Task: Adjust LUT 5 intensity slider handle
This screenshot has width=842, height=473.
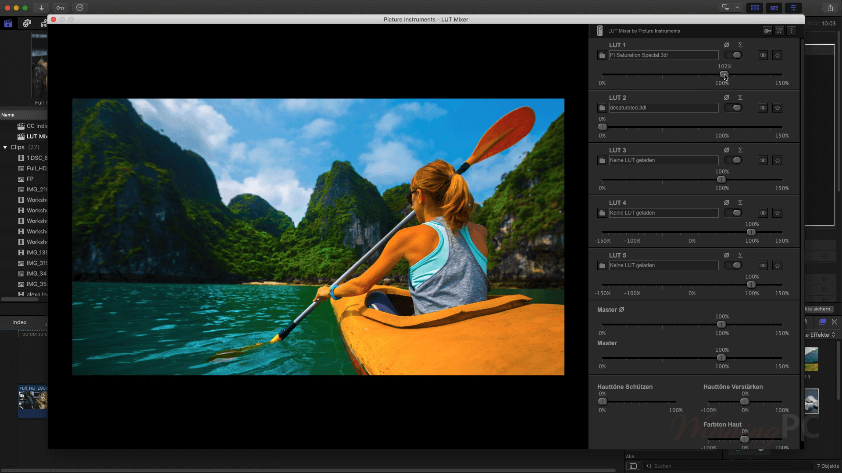Action: 751,285
